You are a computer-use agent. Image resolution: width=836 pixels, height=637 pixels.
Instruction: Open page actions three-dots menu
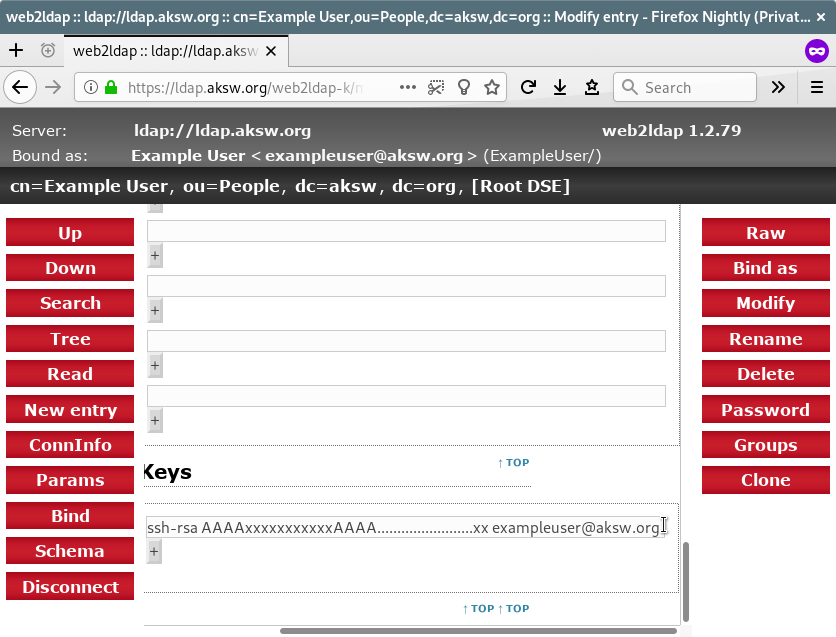click(x=408, y=87)
